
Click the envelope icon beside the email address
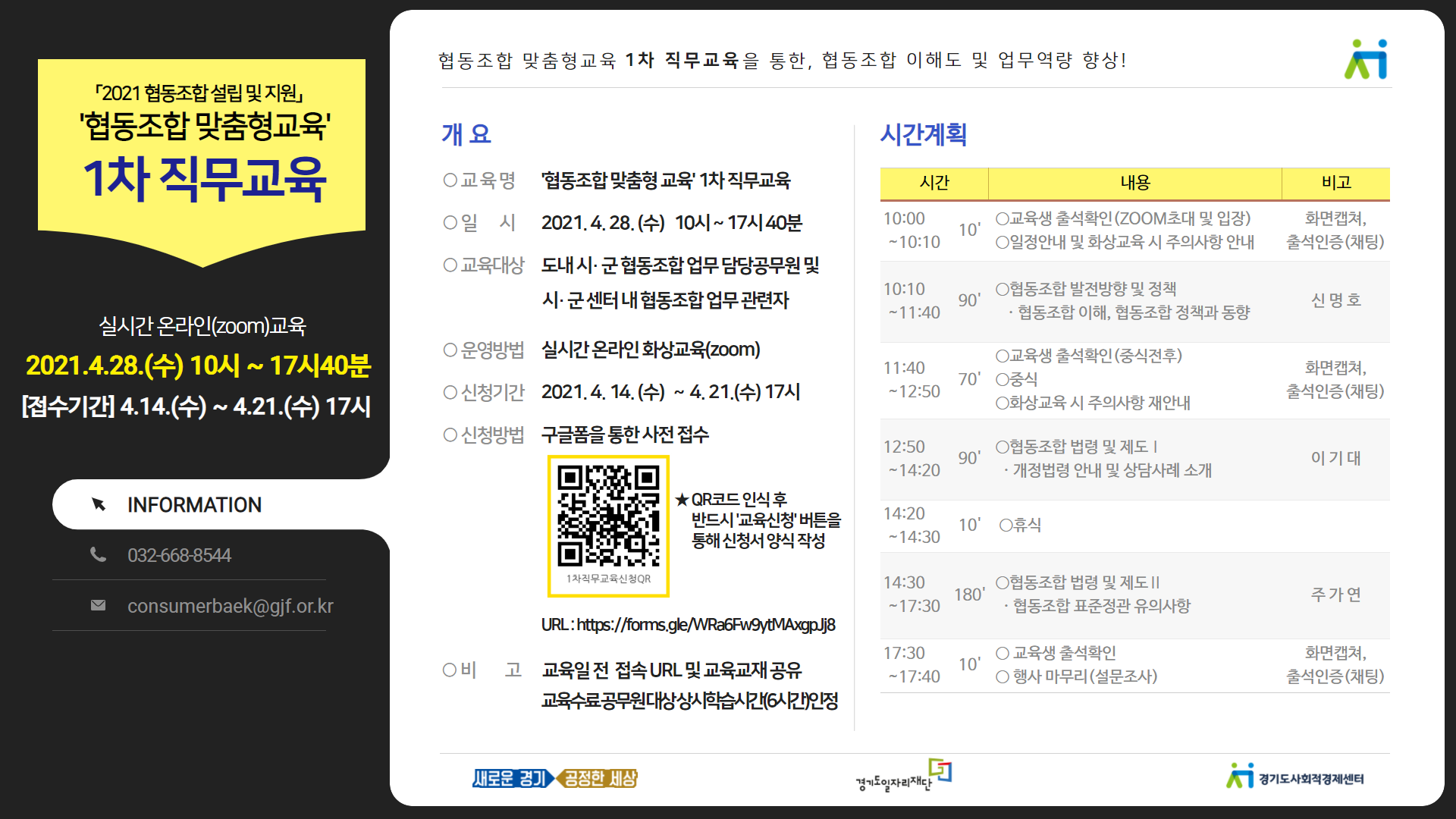[98, 605]
